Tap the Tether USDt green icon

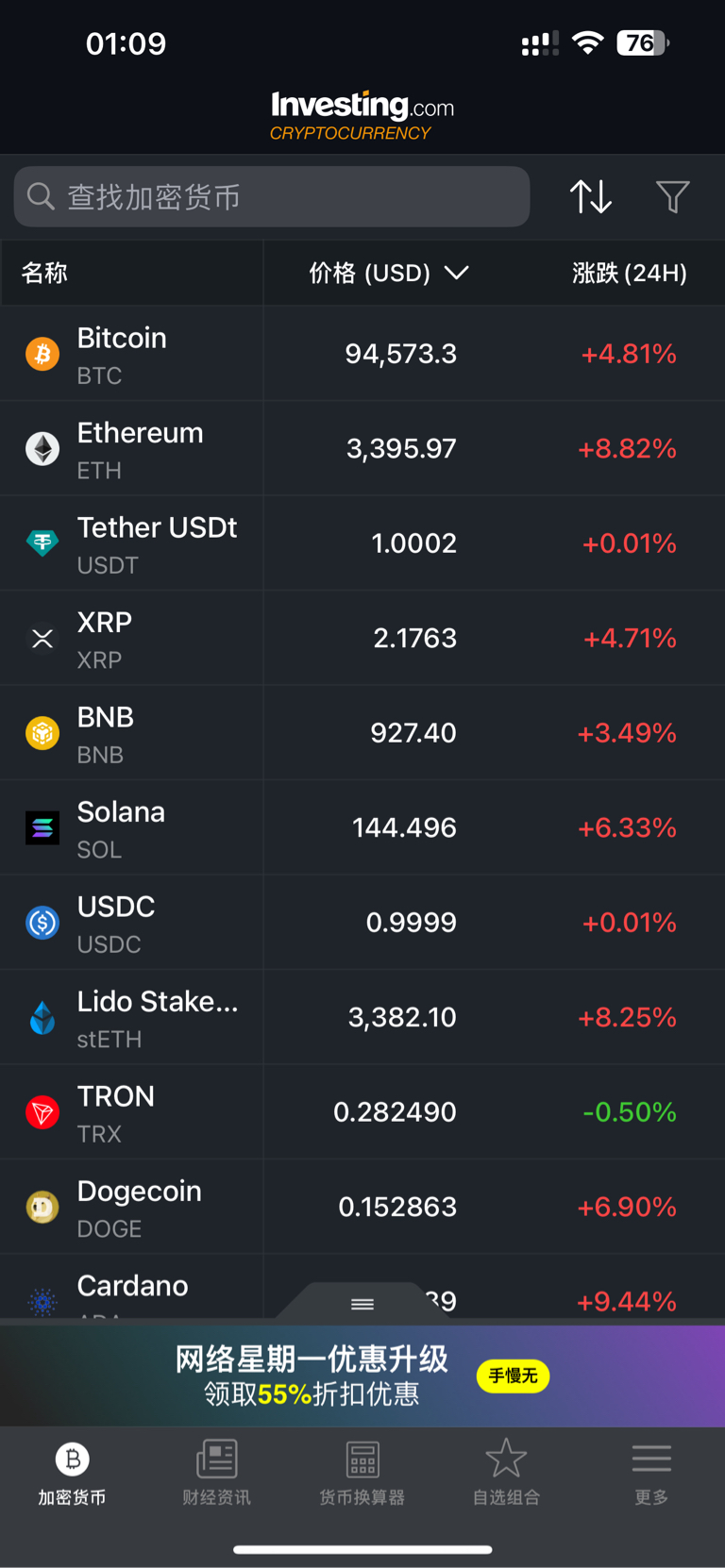(42, 543)
